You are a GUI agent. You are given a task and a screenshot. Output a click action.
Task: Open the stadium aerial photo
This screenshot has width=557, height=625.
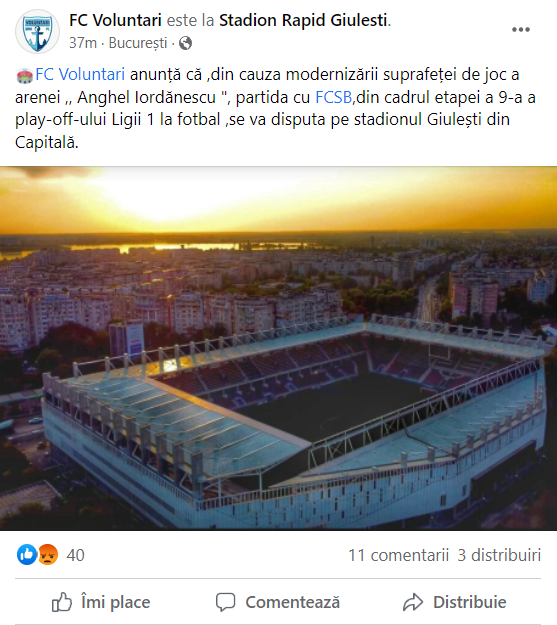(278, 348)
